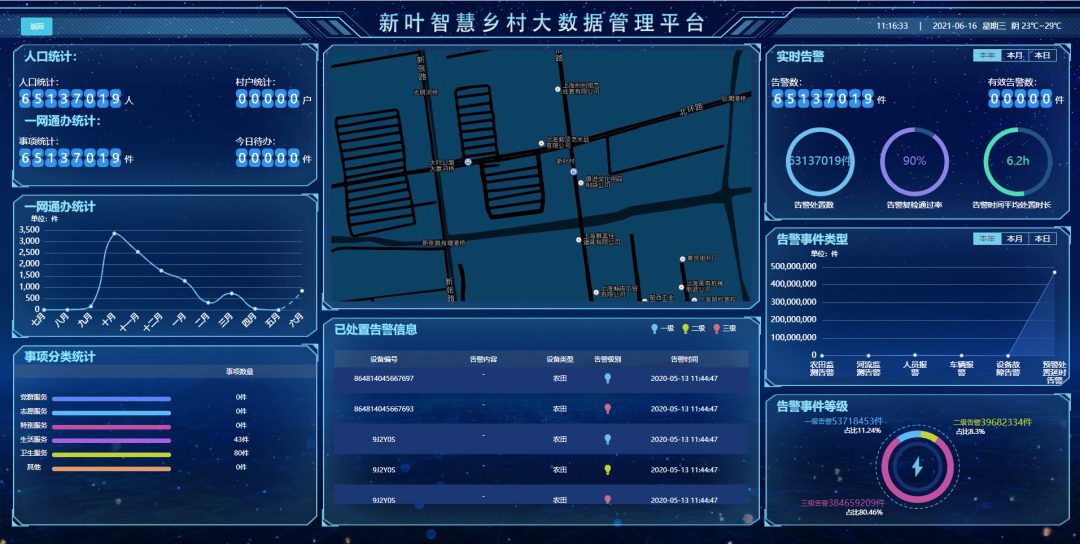
Task: Select 本年 tab in 实时告警 panel
Action: 986,56
